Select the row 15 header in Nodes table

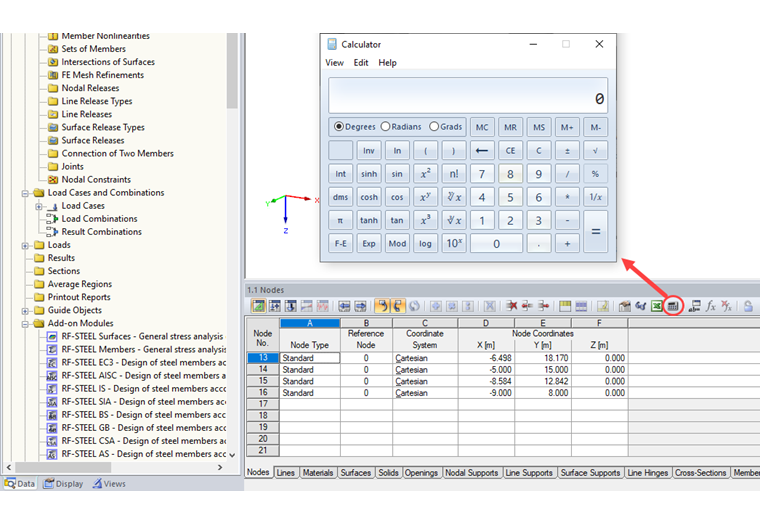point(263,381)
